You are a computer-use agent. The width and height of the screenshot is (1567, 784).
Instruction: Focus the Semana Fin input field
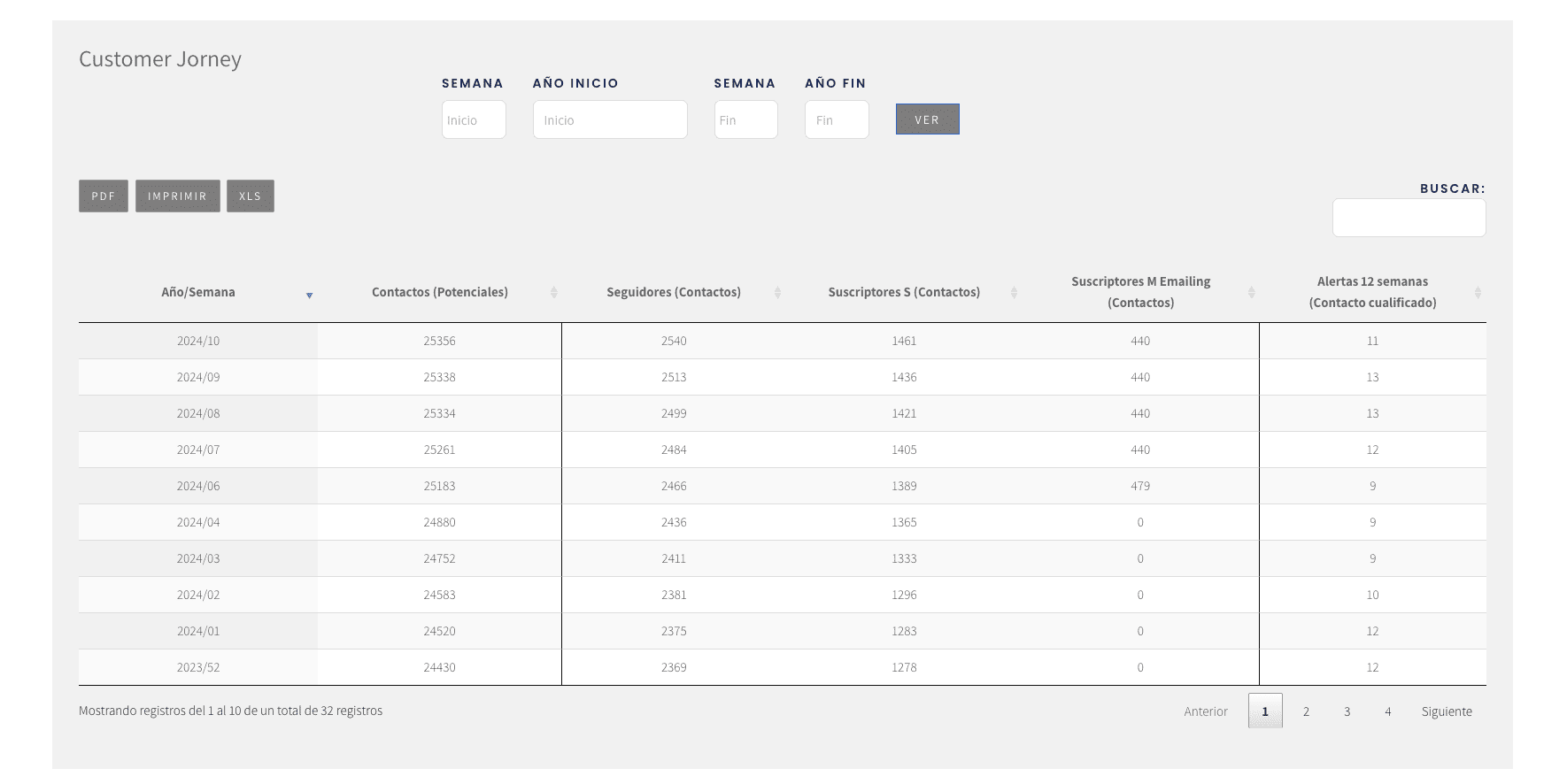pos(745,119)
